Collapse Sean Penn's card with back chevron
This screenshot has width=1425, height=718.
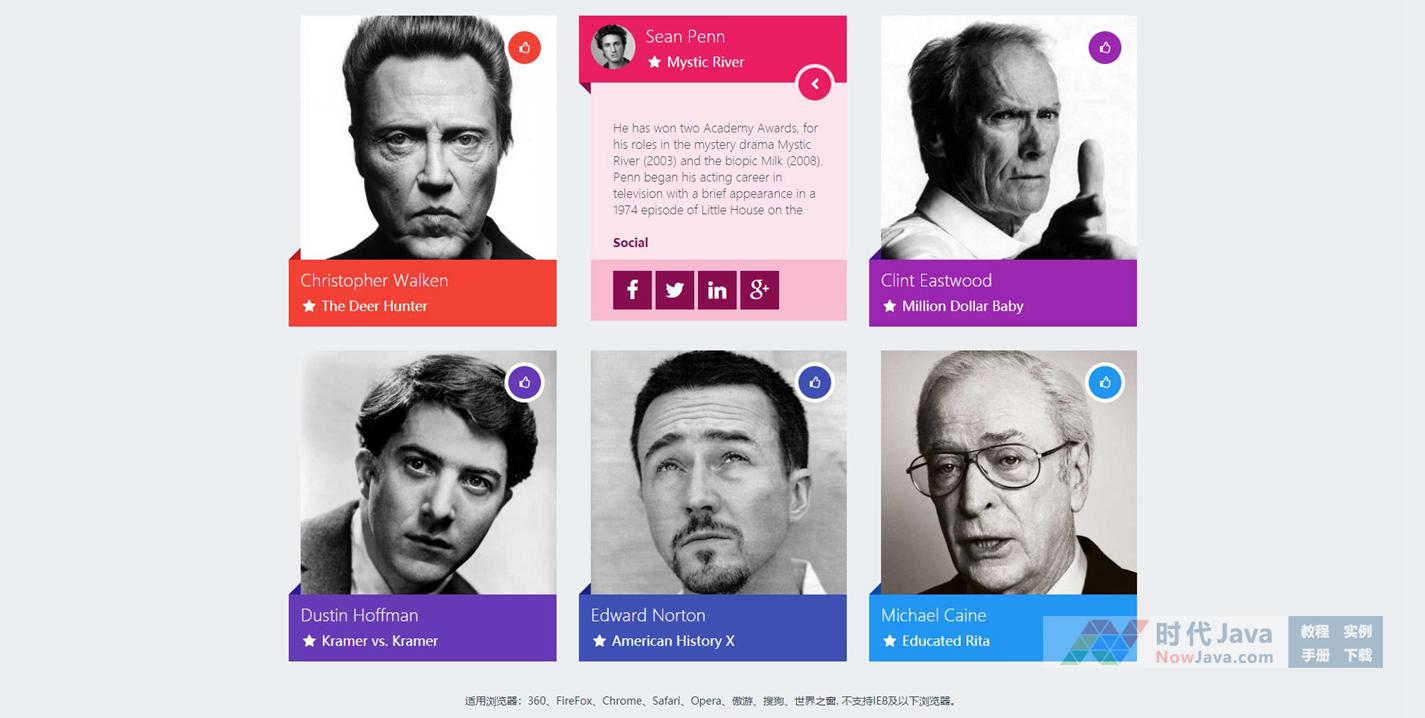[815, 84]
